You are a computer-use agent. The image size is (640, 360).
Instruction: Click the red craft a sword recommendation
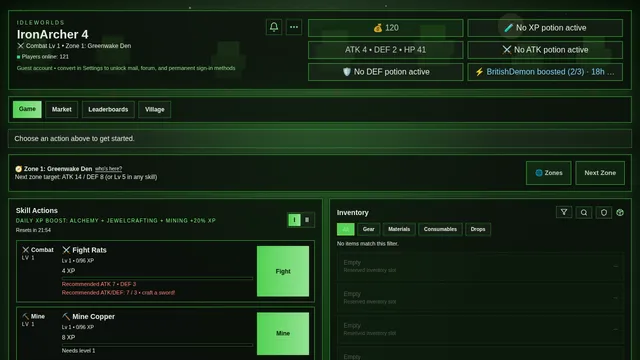pyautogui.click(x=118, y=293)
